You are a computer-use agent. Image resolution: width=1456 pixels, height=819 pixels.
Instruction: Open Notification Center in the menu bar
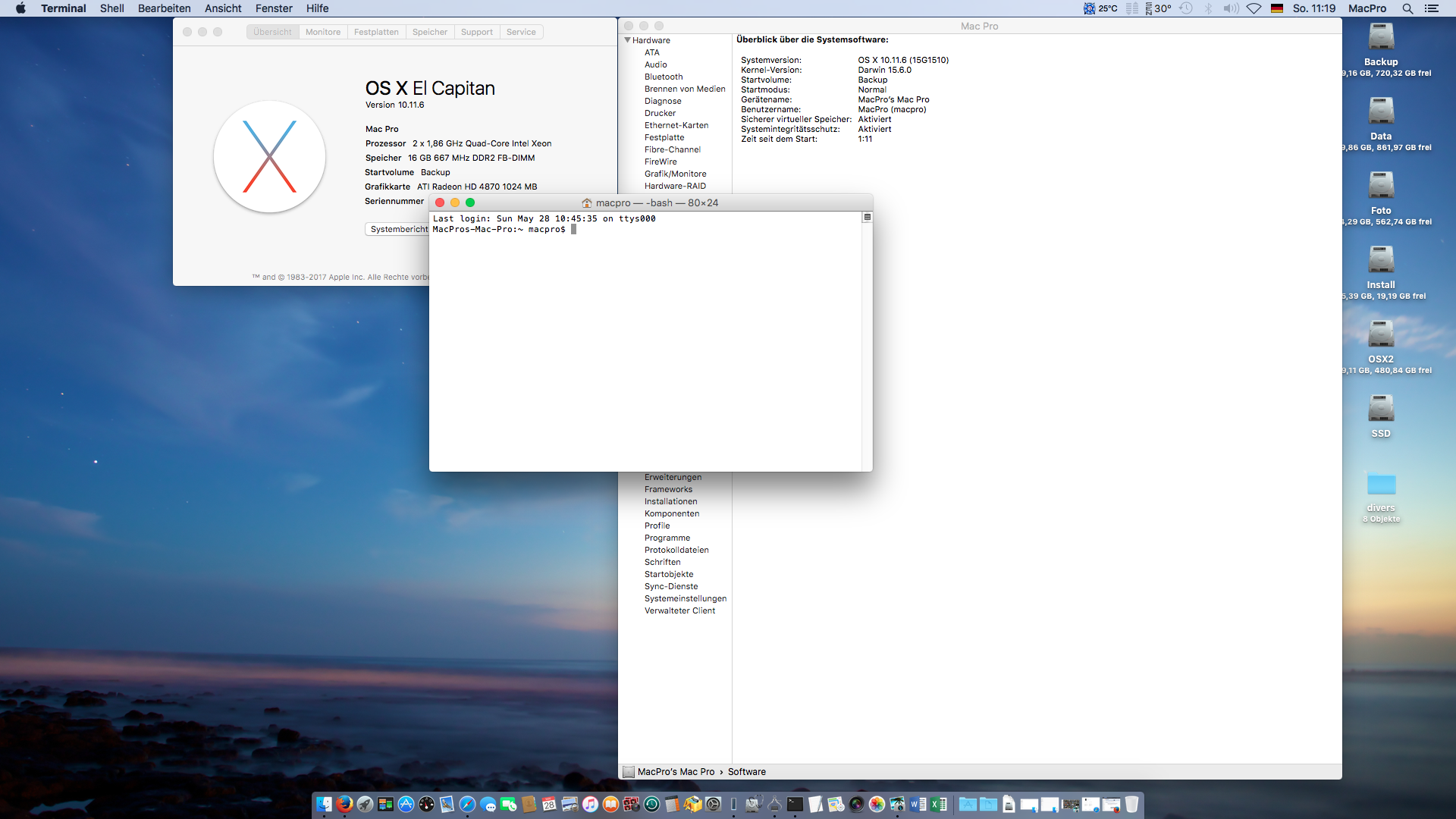[1432, 8]
